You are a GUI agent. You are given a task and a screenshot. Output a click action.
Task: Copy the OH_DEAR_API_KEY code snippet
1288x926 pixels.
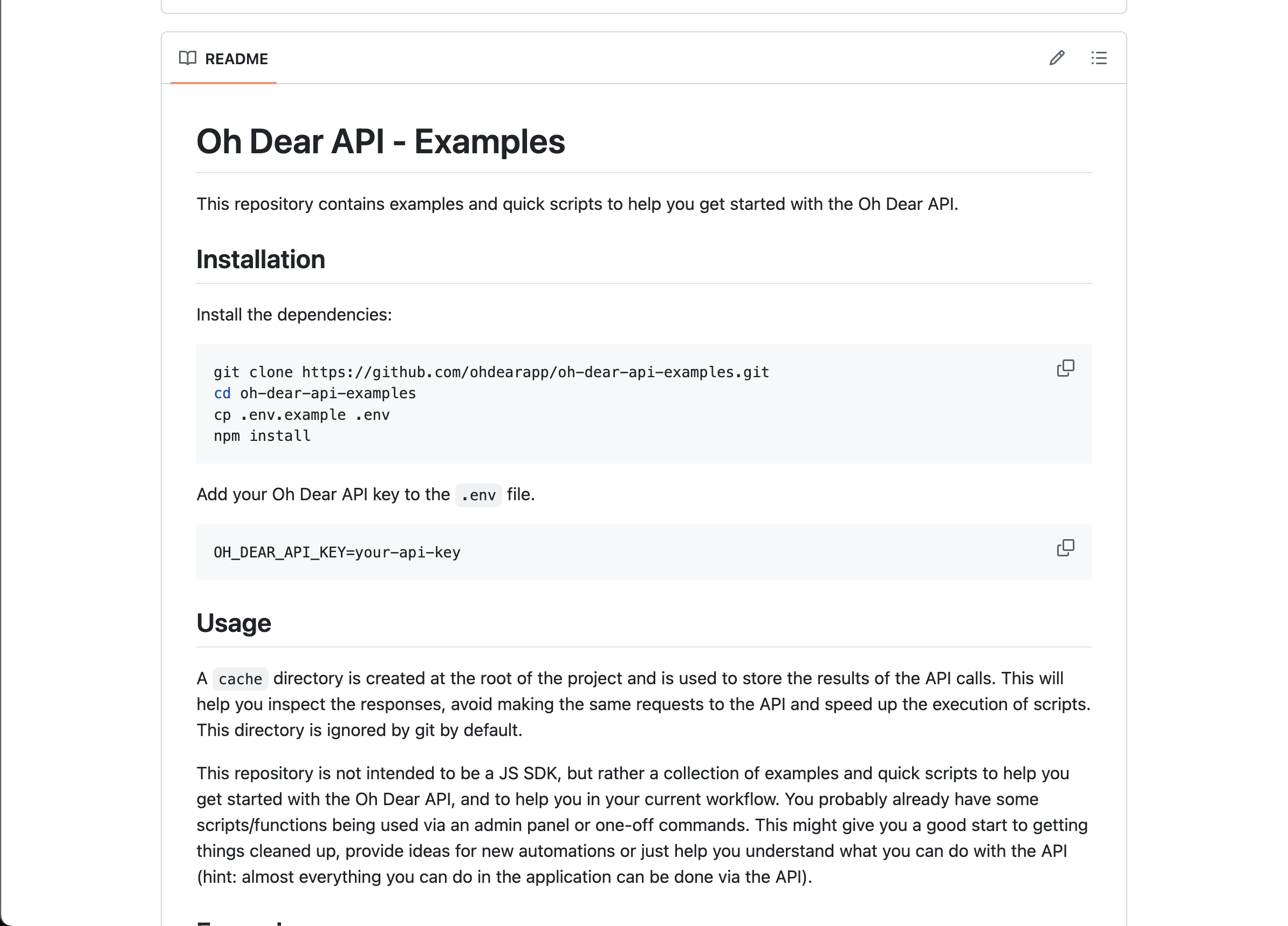pos(1065,548)
